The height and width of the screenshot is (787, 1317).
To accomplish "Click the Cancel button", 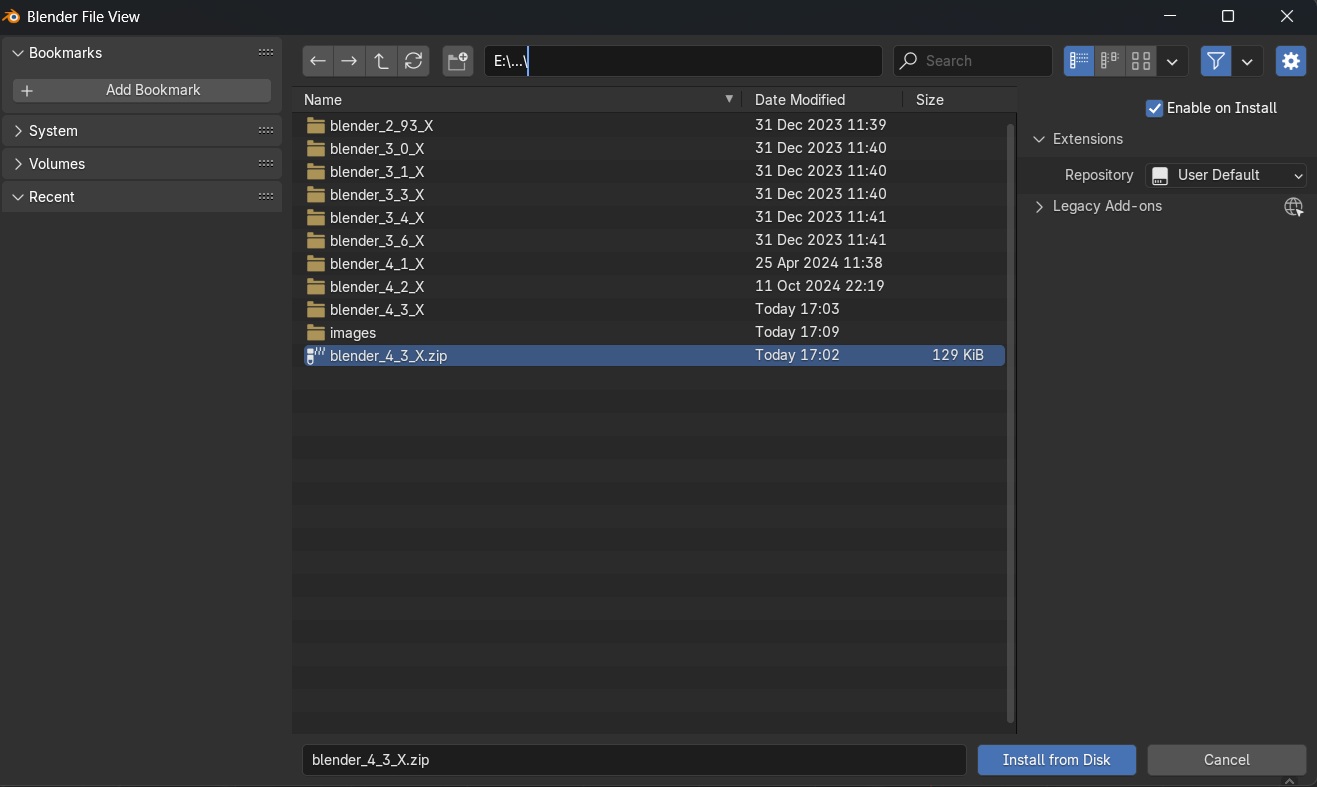I will [x=1227, y=760].
